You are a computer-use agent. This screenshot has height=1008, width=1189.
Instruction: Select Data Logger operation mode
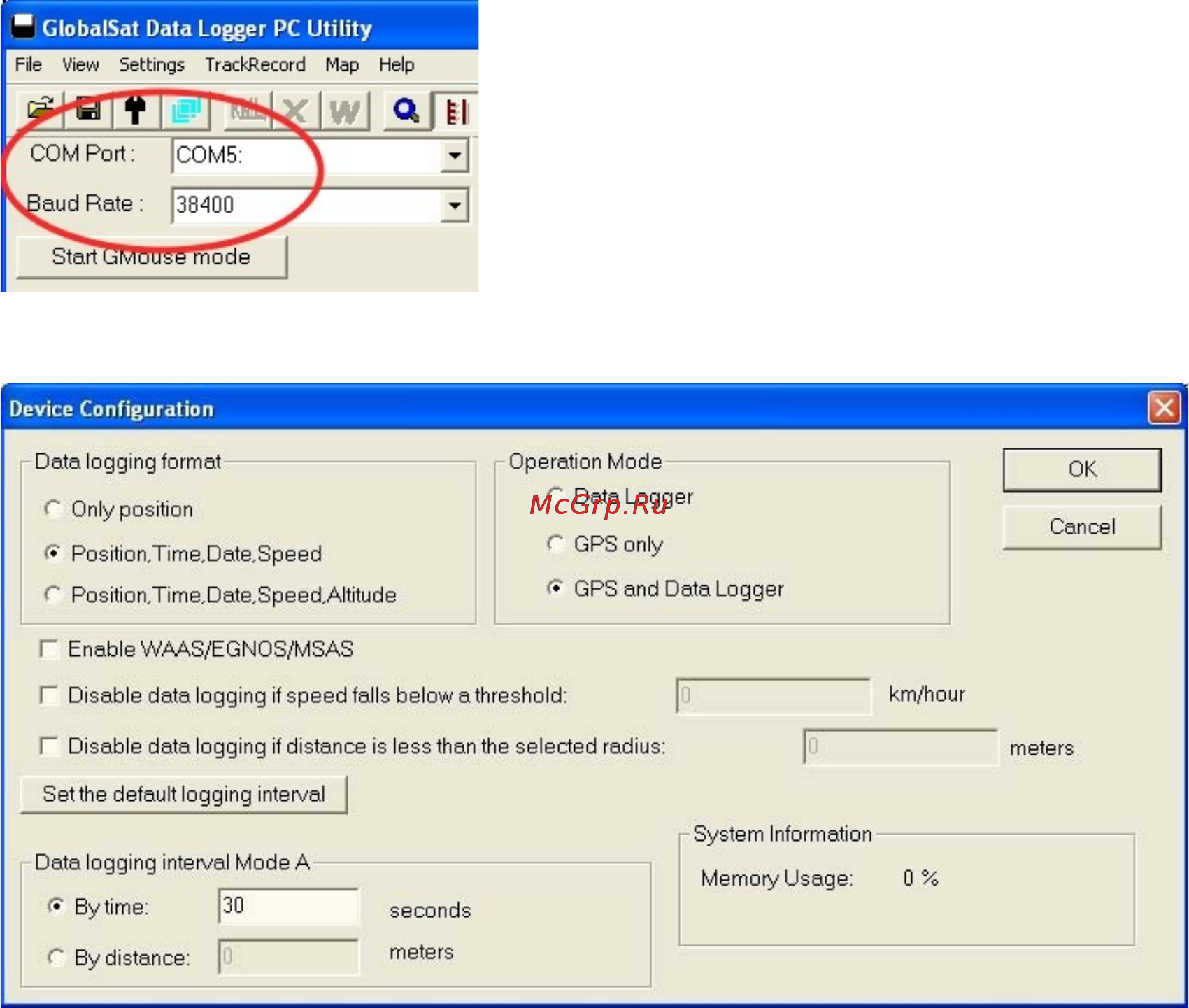620,497
